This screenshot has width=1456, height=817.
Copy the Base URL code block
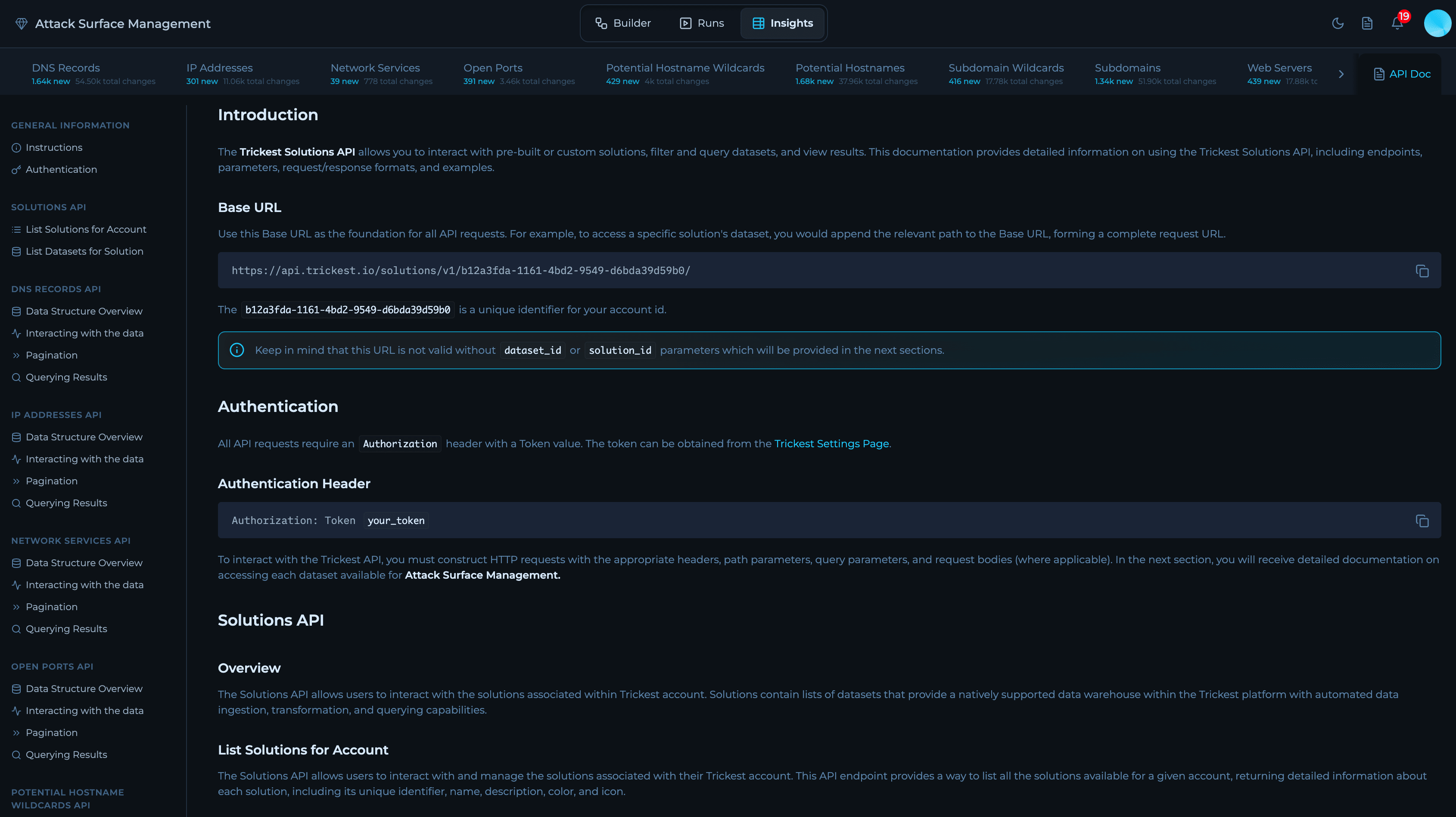click(1422, 271)
